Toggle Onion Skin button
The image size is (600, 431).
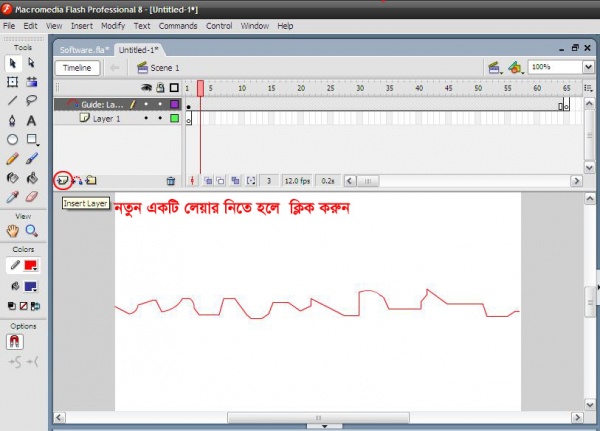click(208, 181)
